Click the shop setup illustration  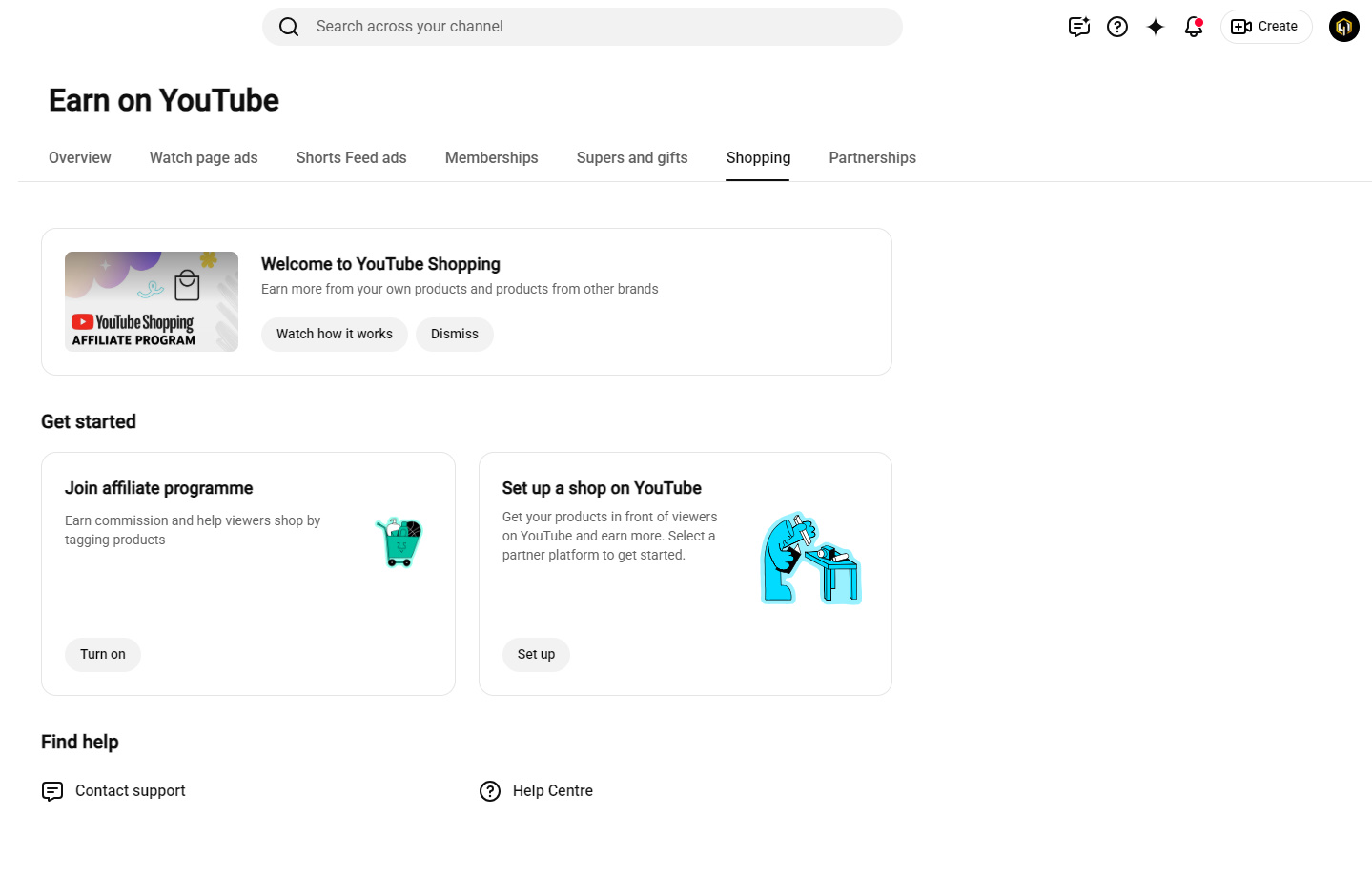click(x=810, y=559)
